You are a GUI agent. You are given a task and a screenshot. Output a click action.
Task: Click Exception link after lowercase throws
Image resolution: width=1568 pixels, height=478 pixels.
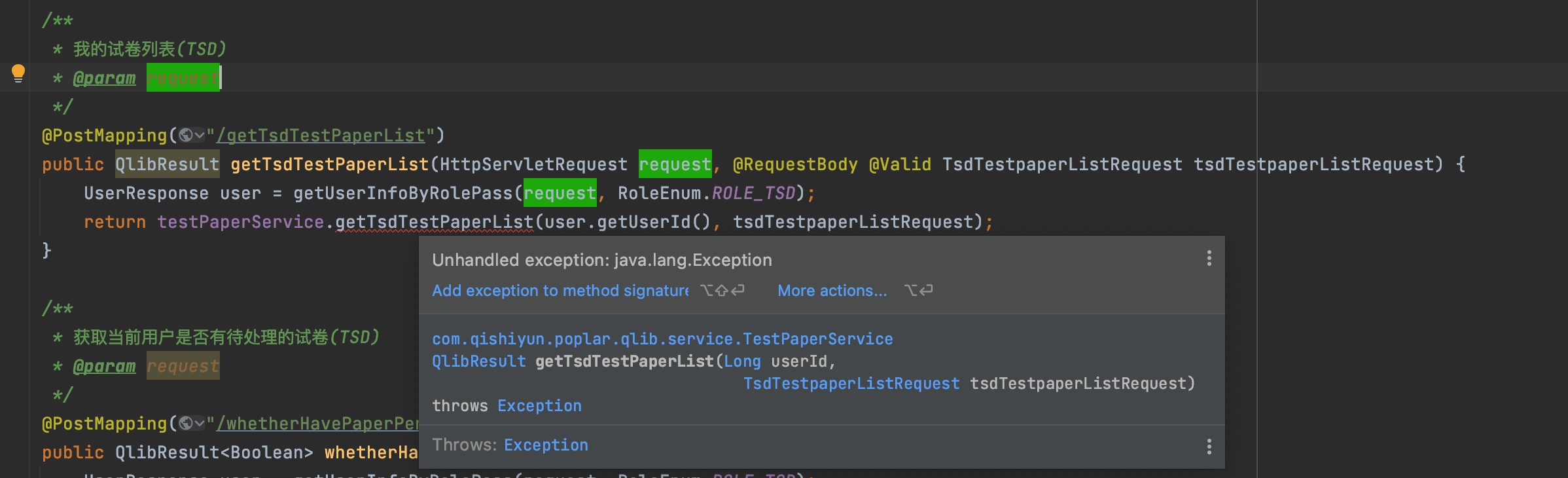coord(539,406)
